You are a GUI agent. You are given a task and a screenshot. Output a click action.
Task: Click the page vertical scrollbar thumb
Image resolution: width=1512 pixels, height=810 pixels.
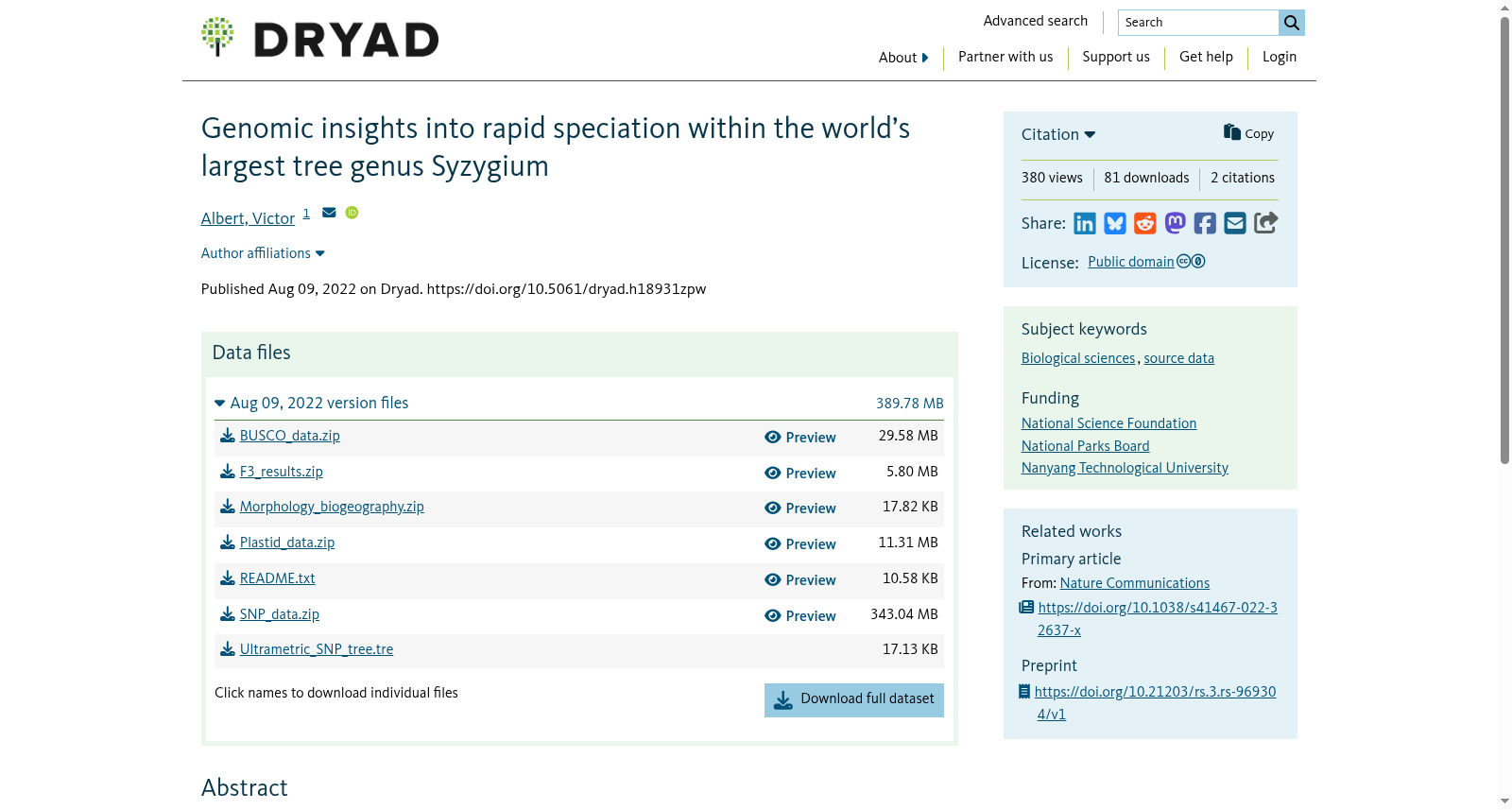click(1504, 240)
